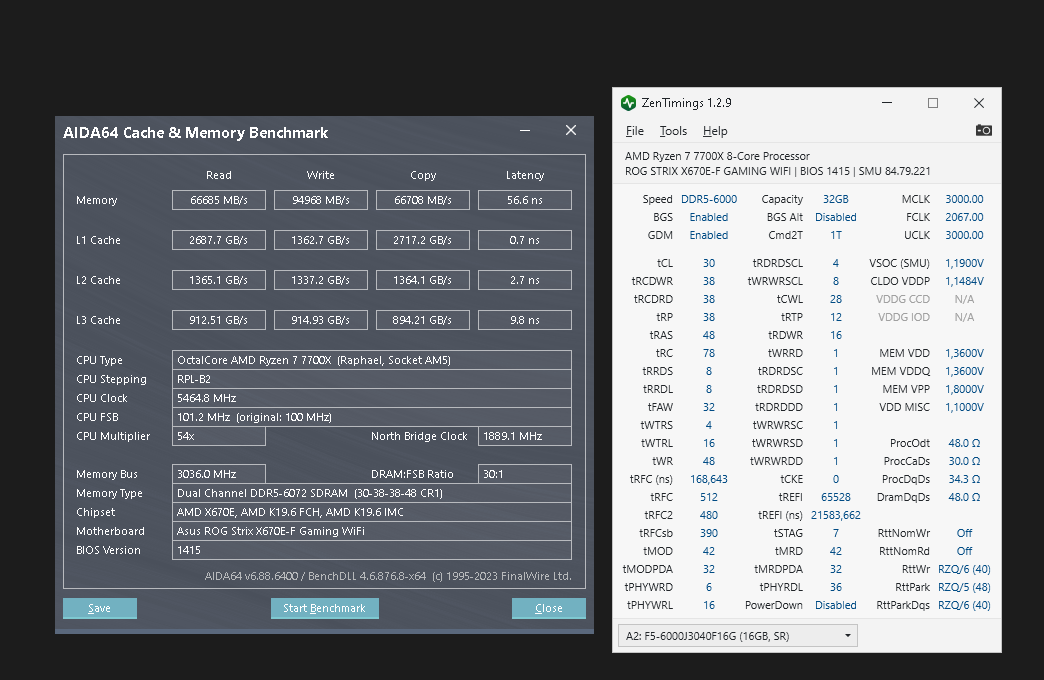Maximize the ZenTimings window
This screenshot has height=680, width=1044.
pos(933,103)
